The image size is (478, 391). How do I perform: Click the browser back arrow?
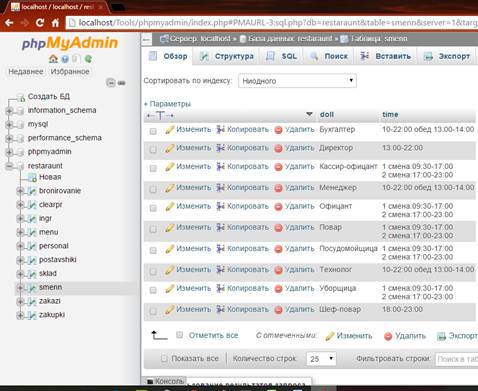tap(9, 23)
